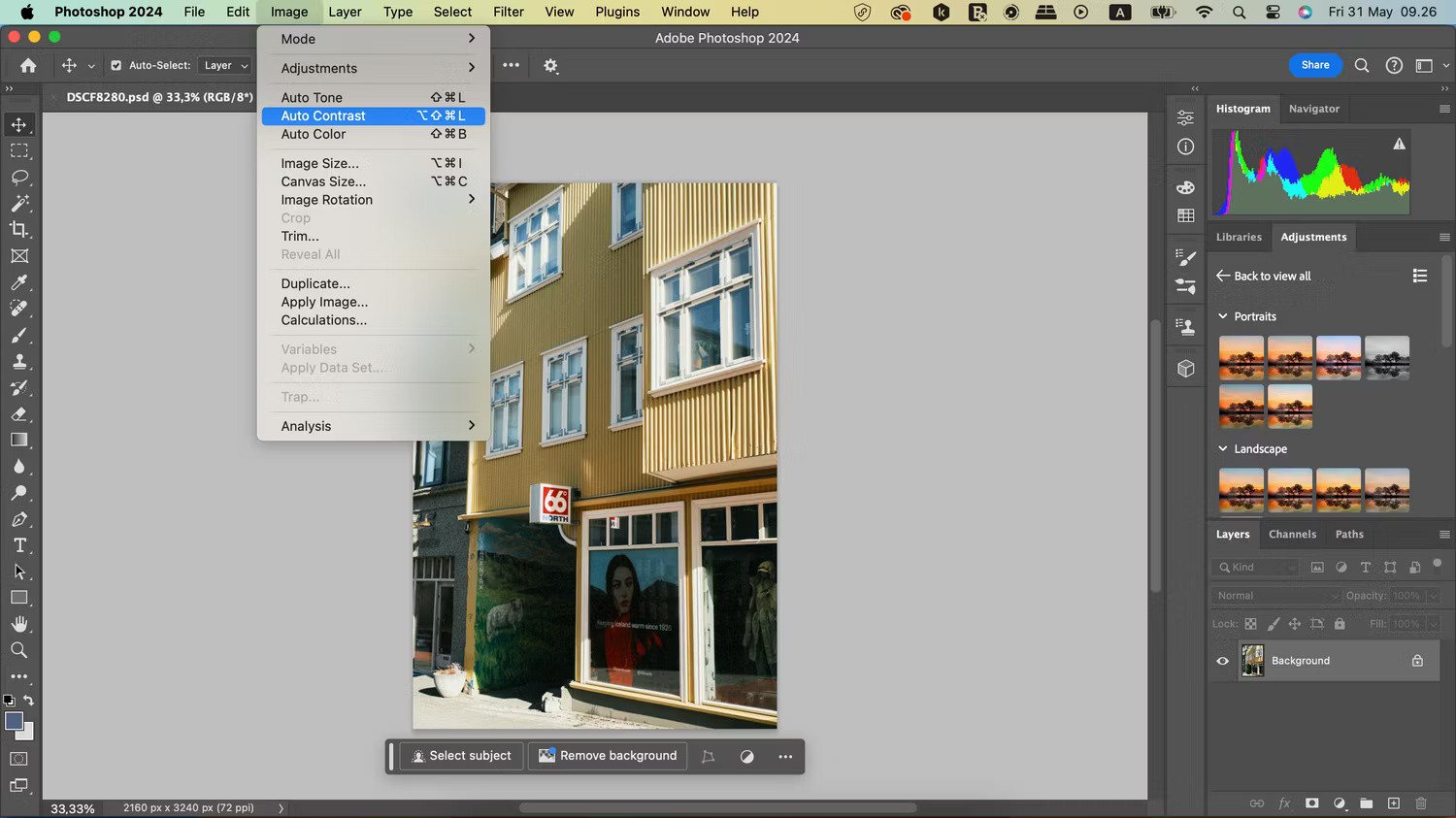Select the Type tool

tap(19, 545)
